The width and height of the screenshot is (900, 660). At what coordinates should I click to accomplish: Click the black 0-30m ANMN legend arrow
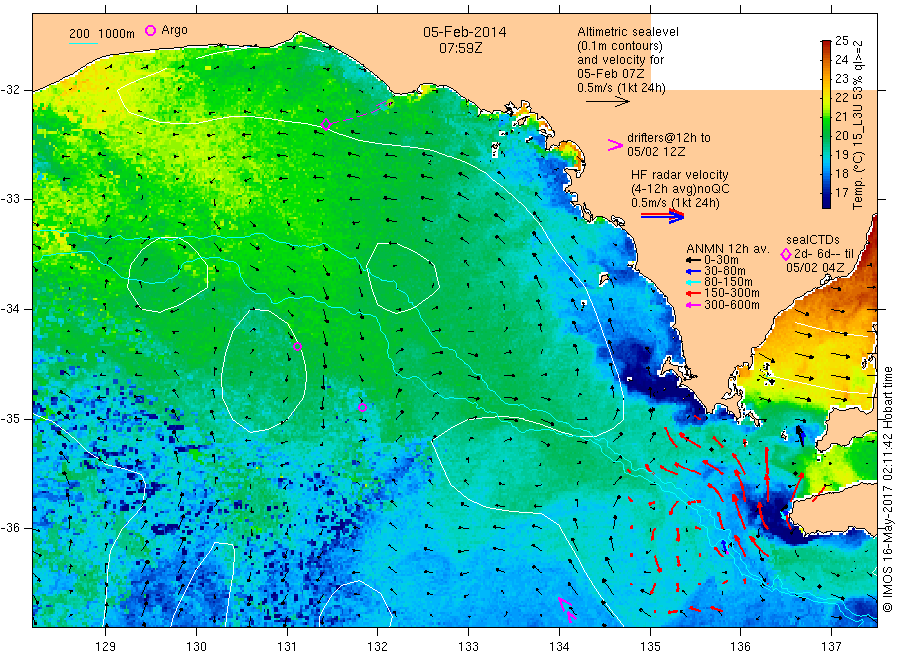693,260
